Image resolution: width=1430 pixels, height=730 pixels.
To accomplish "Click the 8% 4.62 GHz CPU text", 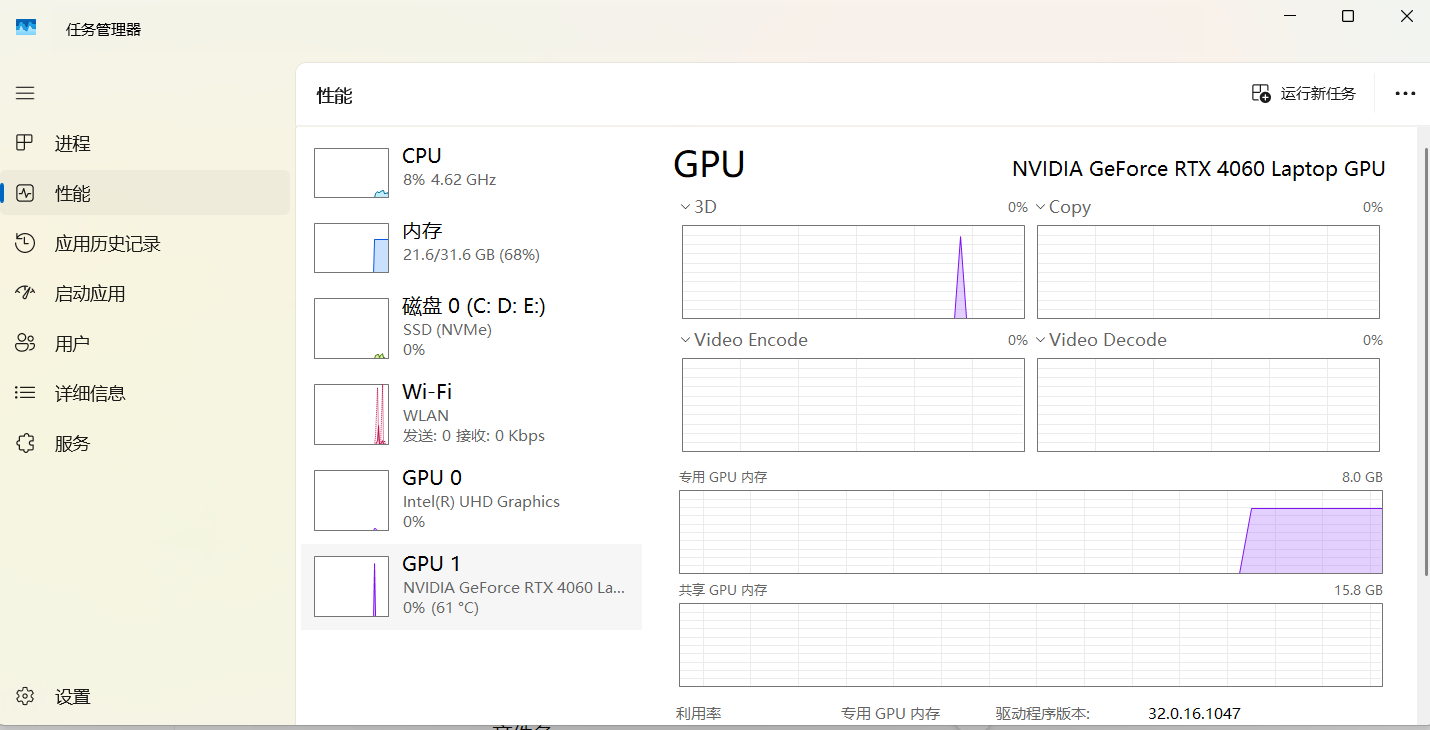I will click(449, 180).
